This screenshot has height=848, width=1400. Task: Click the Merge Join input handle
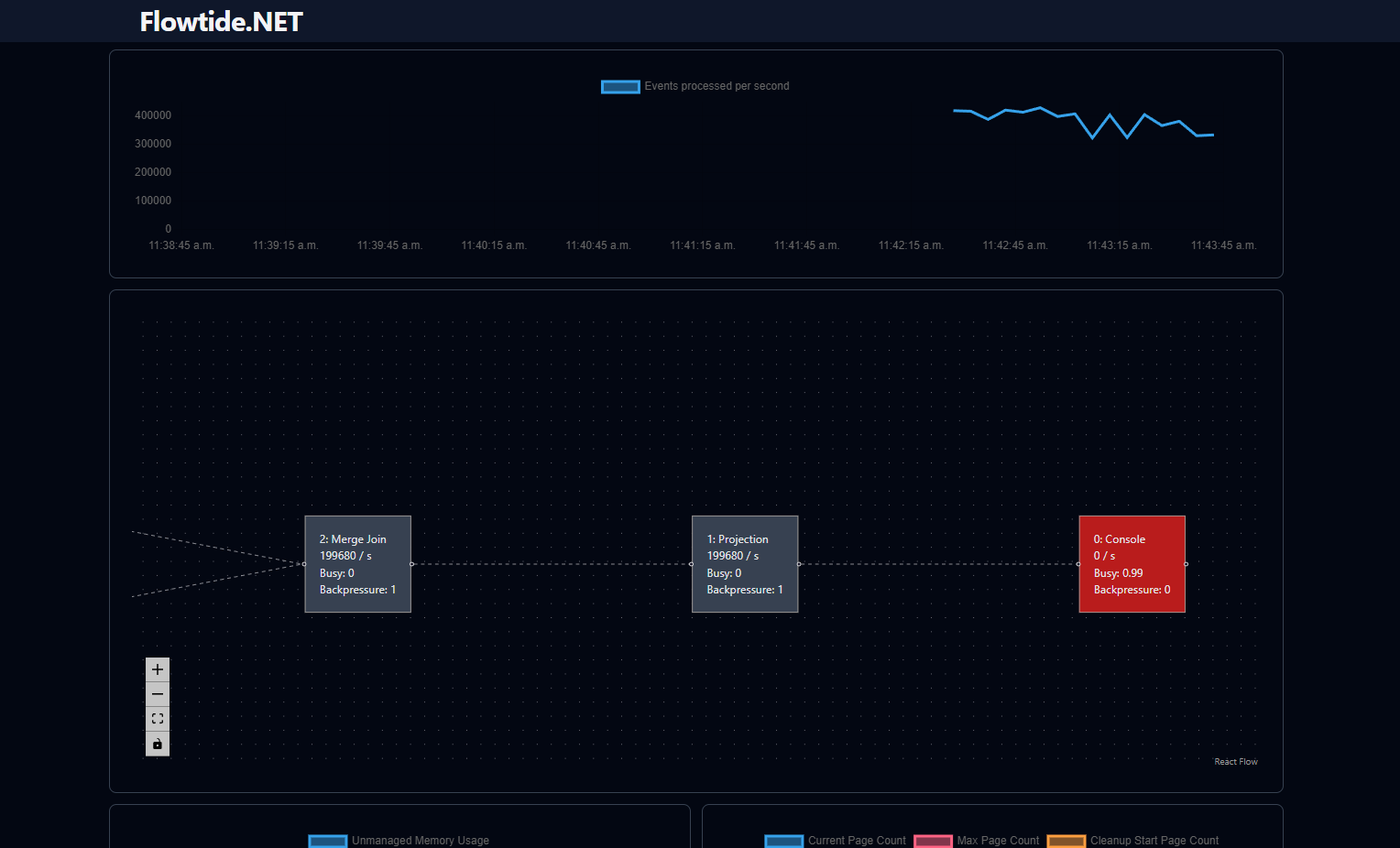click(304, 564)
